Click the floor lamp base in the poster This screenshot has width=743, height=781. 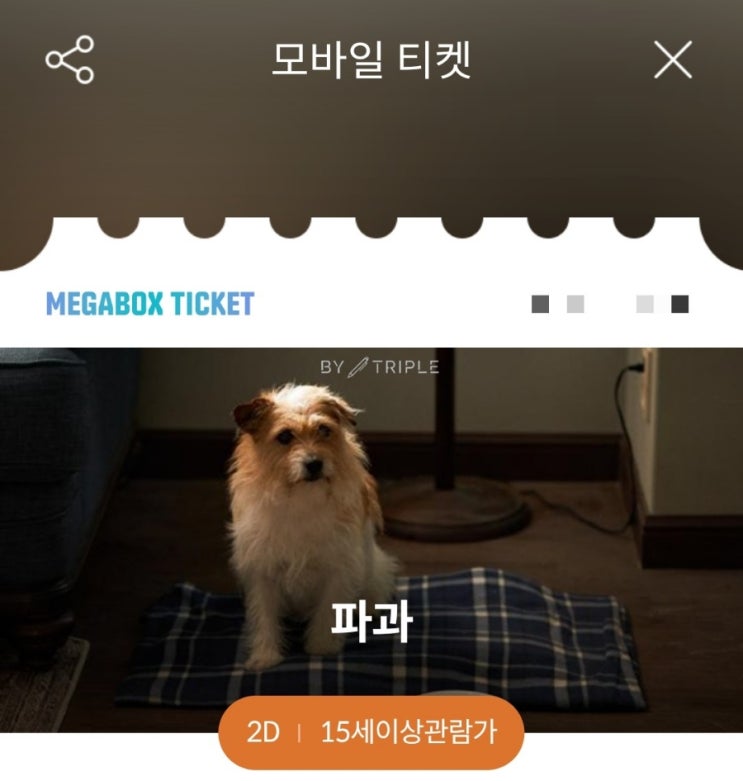point(456,513)
